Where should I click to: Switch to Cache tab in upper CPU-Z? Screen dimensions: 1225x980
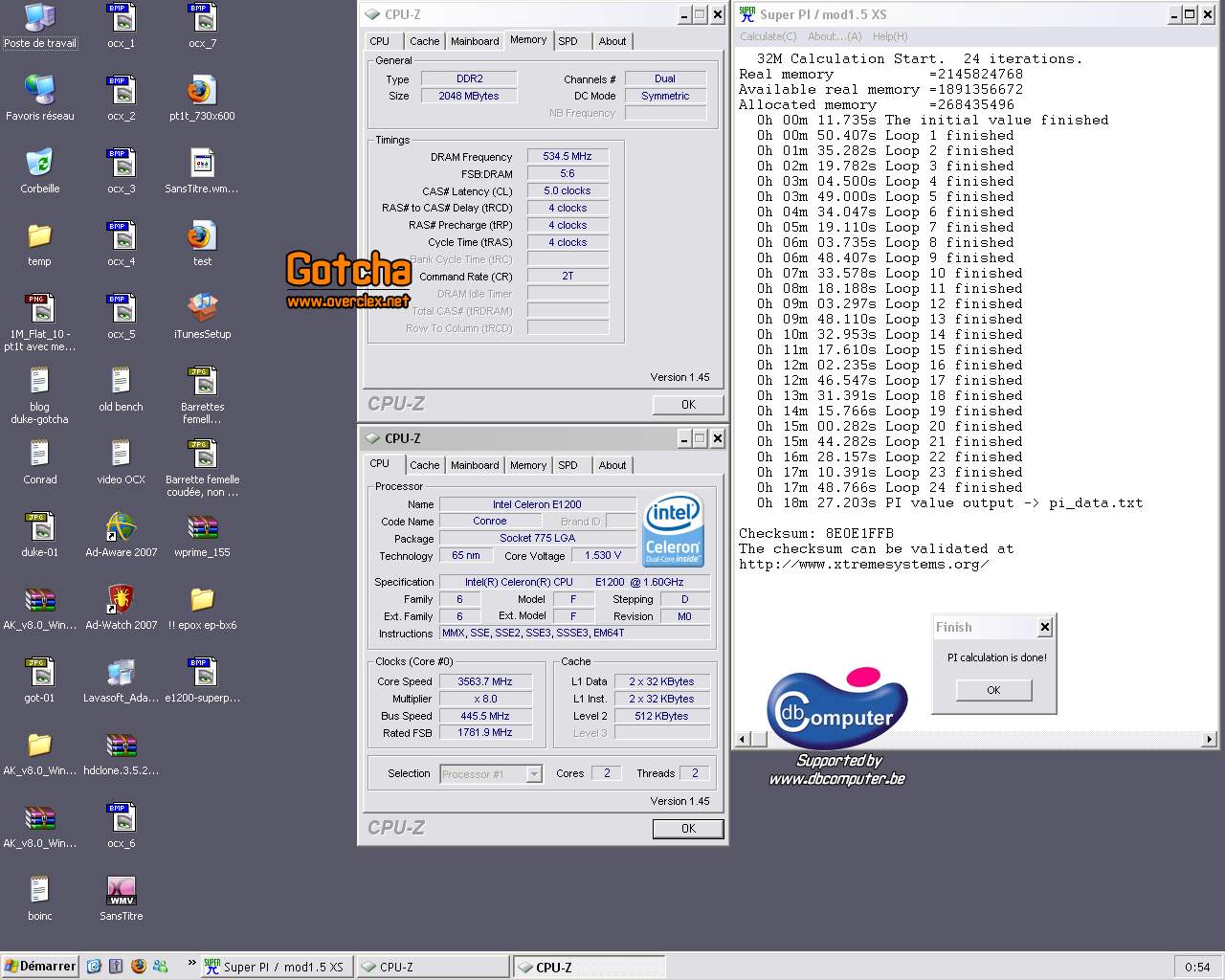coord(424,41)
